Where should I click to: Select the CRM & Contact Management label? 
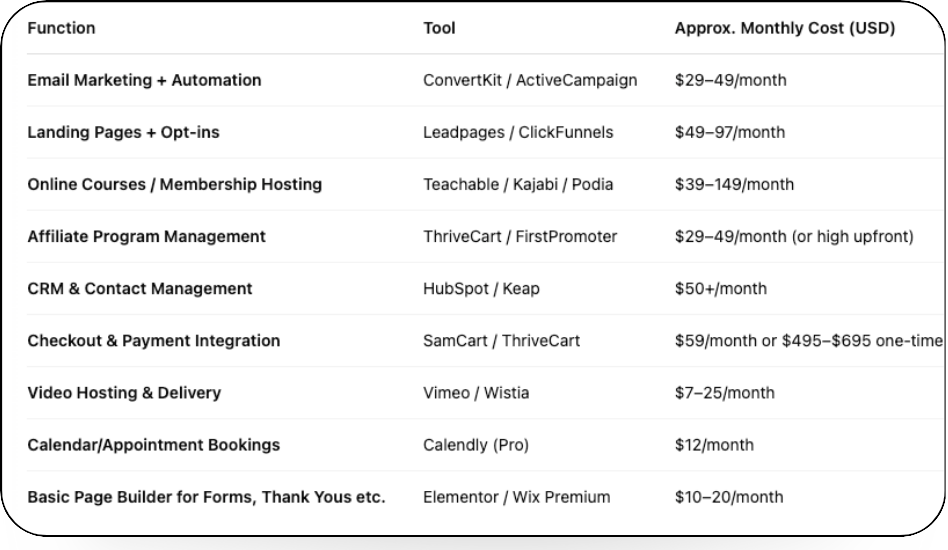tap(140, 289)
